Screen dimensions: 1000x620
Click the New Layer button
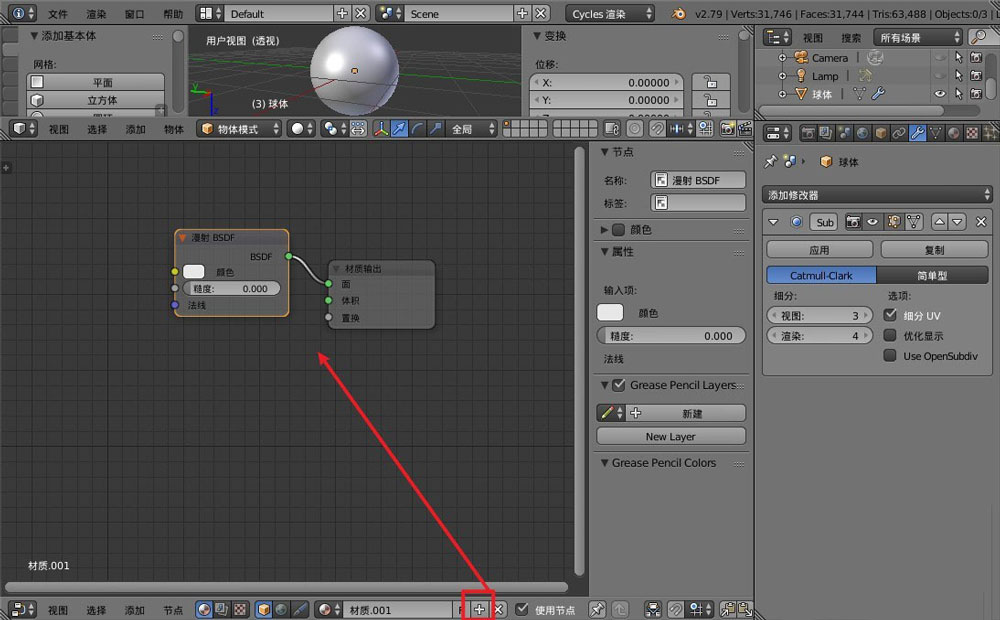point(670,436)
